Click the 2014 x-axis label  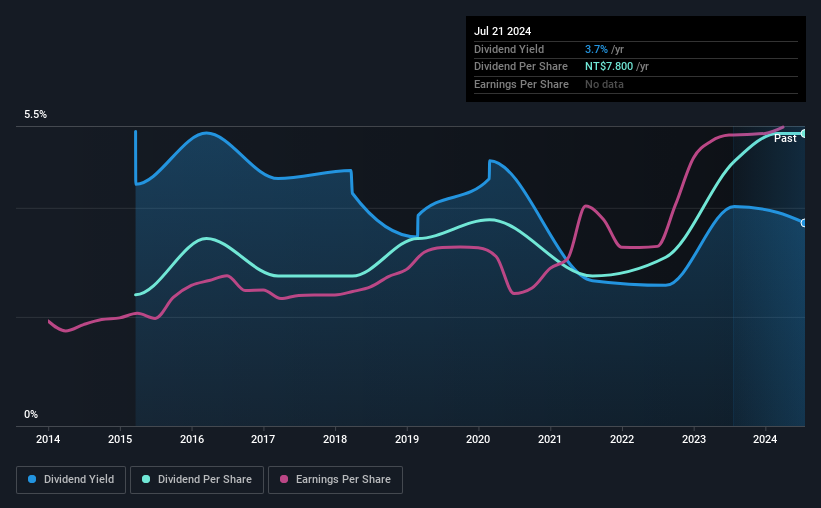point(48,439)
